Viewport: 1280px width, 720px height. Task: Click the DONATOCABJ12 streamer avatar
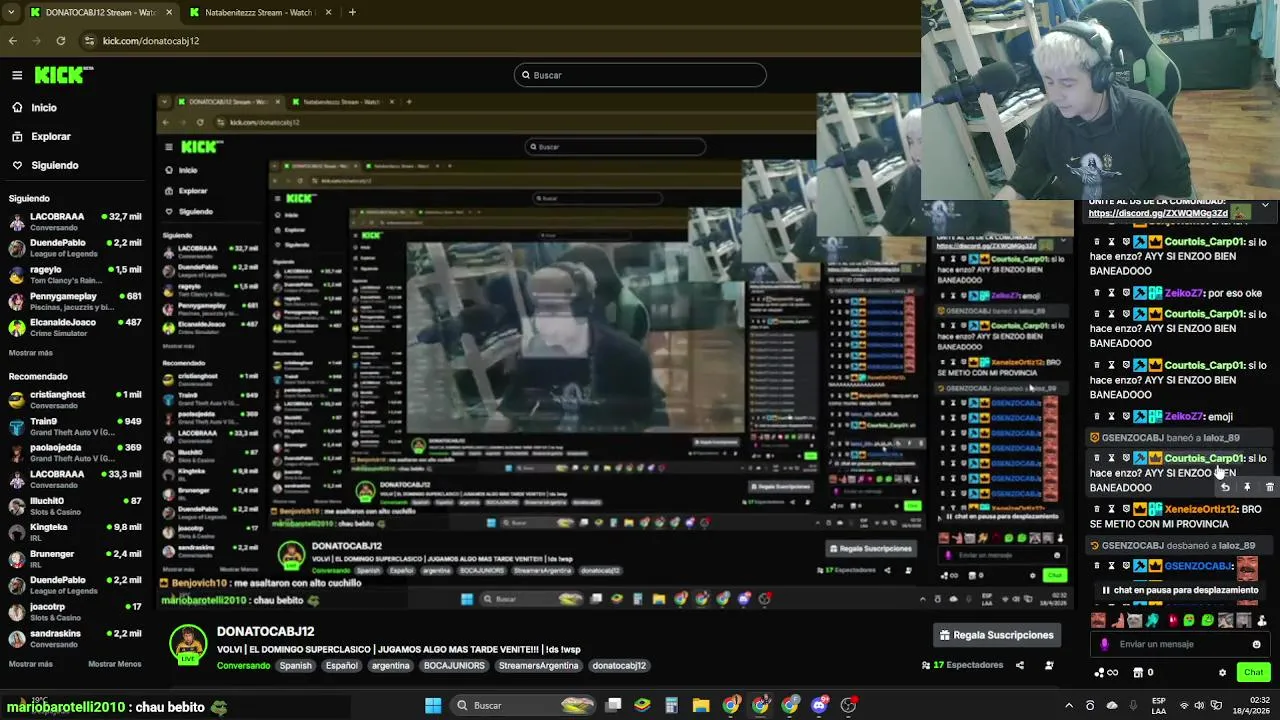pos(187,644)
